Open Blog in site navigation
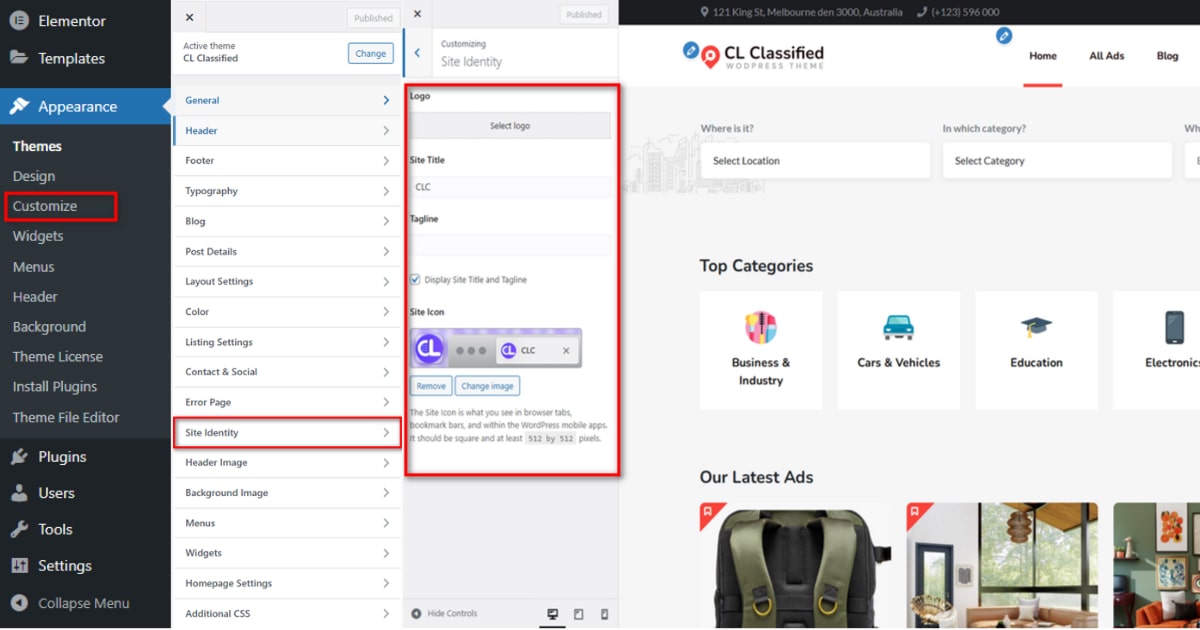 (x=1168, y=56)
